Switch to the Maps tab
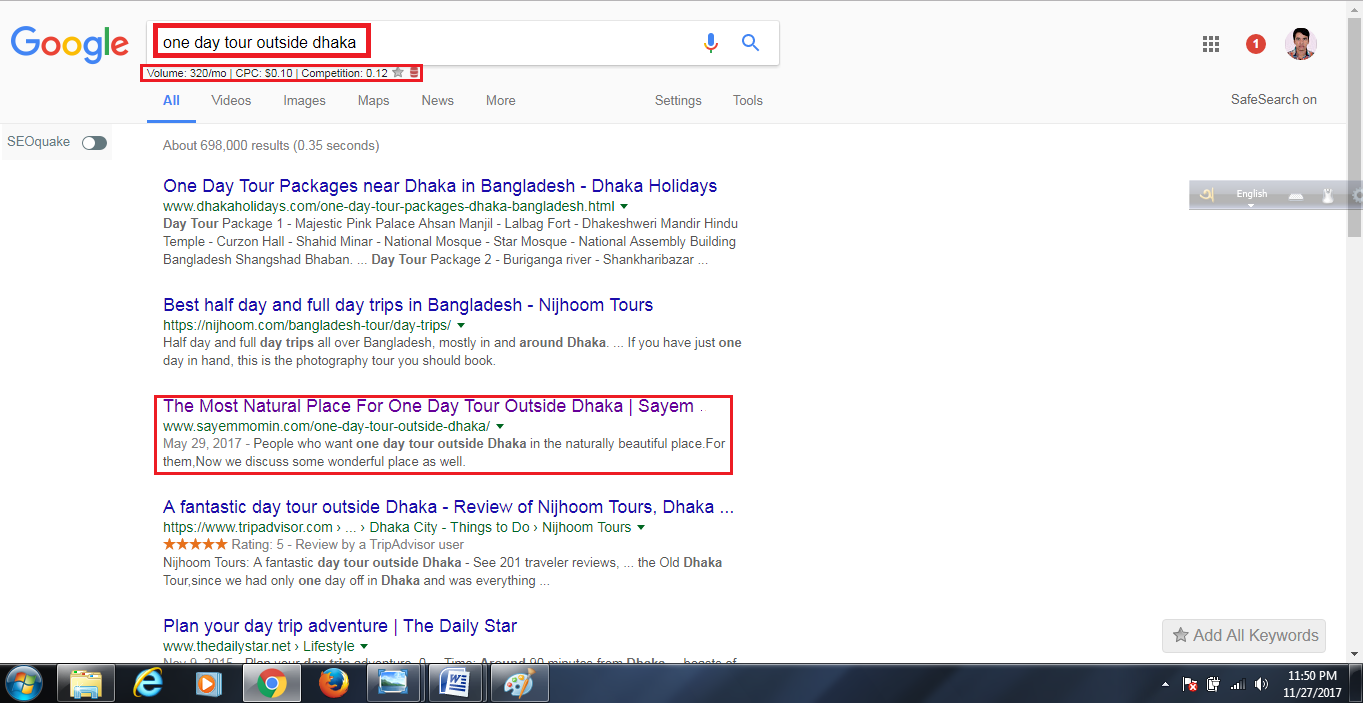 pos(373,100)
